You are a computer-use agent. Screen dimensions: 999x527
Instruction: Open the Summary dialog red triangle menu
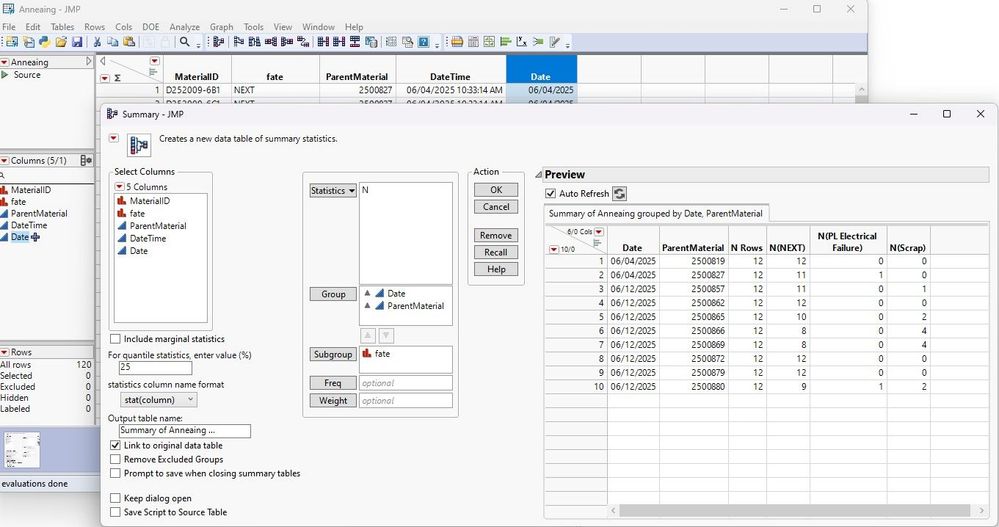click(x=113, y=138)
